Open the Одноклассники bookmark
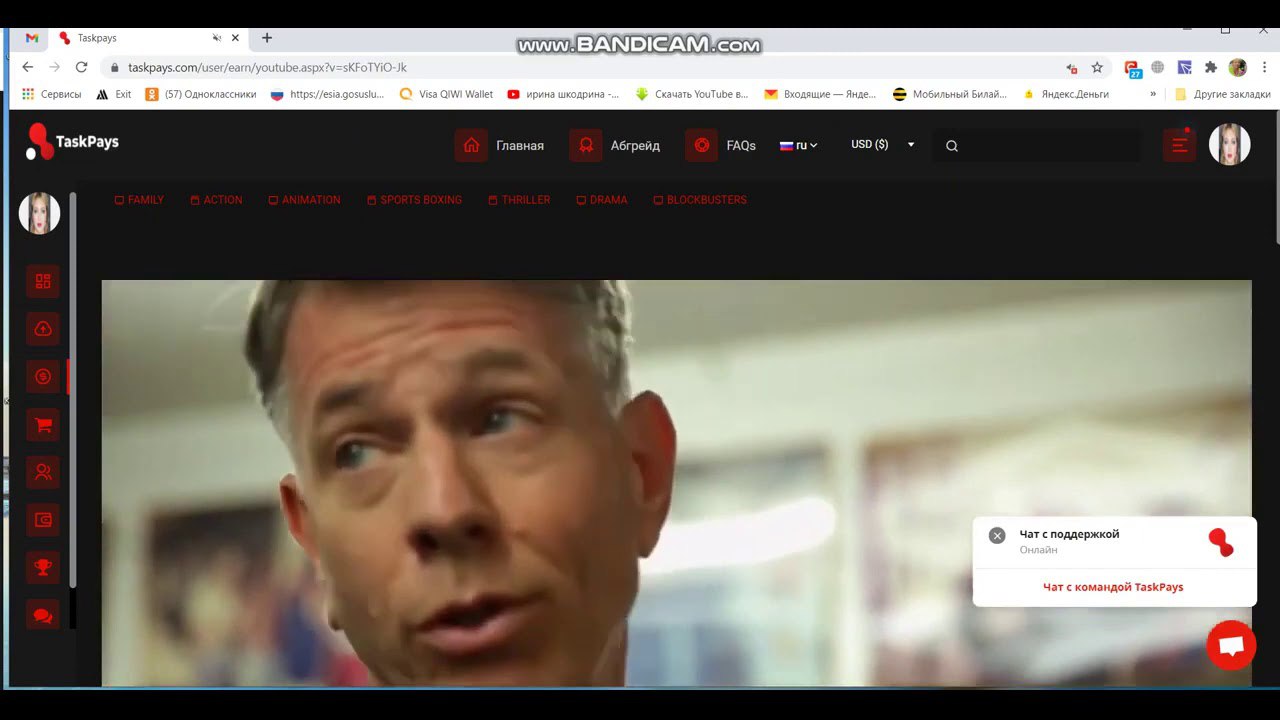1280x720 pixels. pos(201,94)
